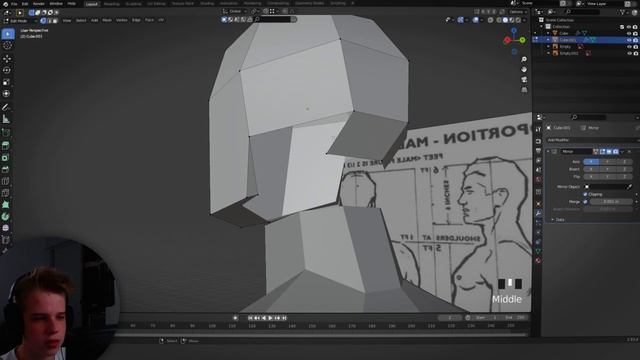Select the Scale tool
The width and height of the screenshot is (640, 360).
7,82
